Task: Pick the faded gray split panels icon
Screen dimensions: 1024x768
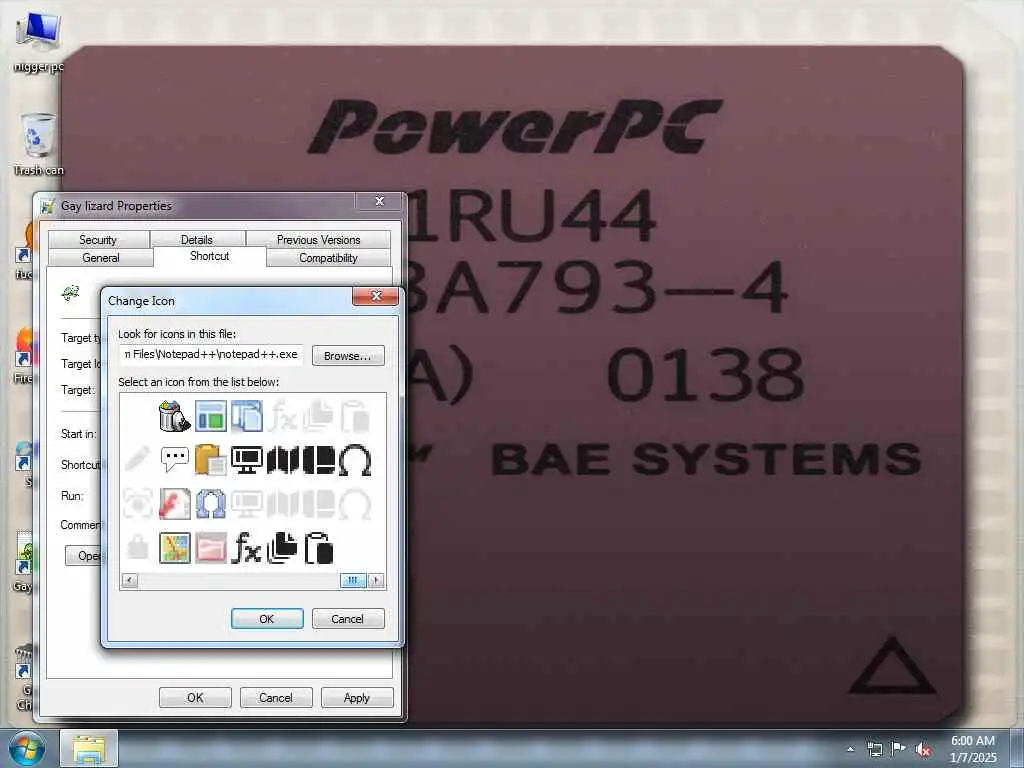Action: [318, 504]
